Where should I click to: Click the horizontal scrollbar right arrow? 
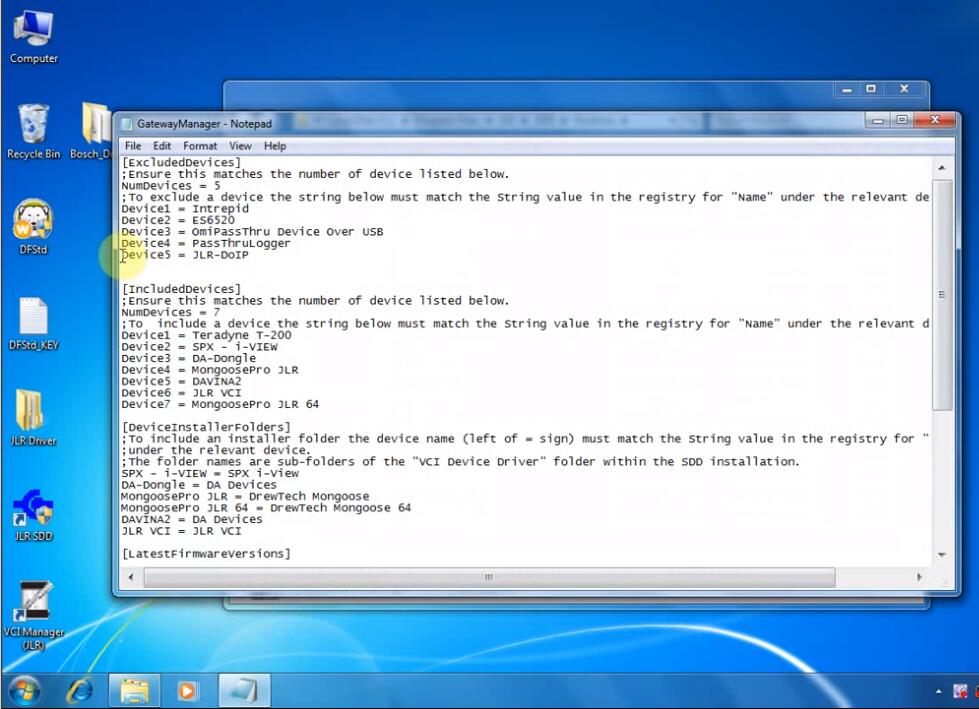tap(919, 577)
